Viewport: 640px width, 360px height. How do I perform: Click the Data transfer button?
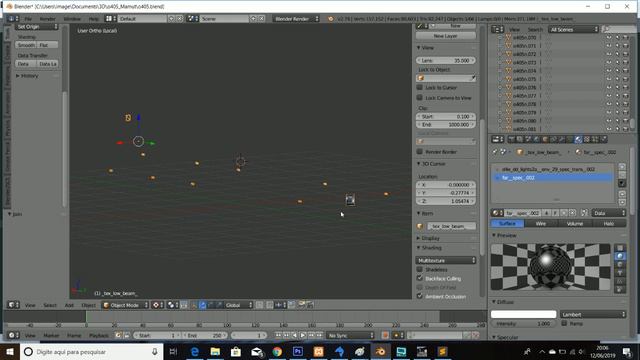tap(26, 64)
